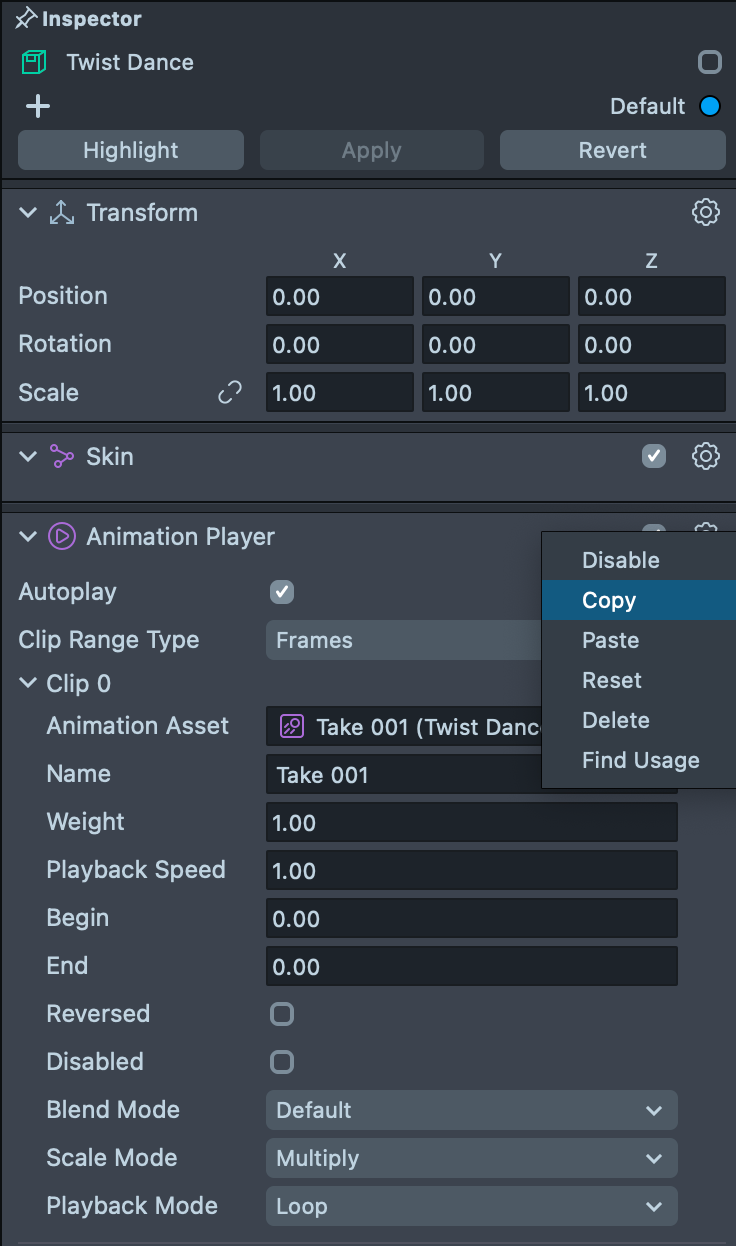Open the Playback Mode dropdown
The image size is (736, 1246).
pyautogui.click(x=471, y=1206)
